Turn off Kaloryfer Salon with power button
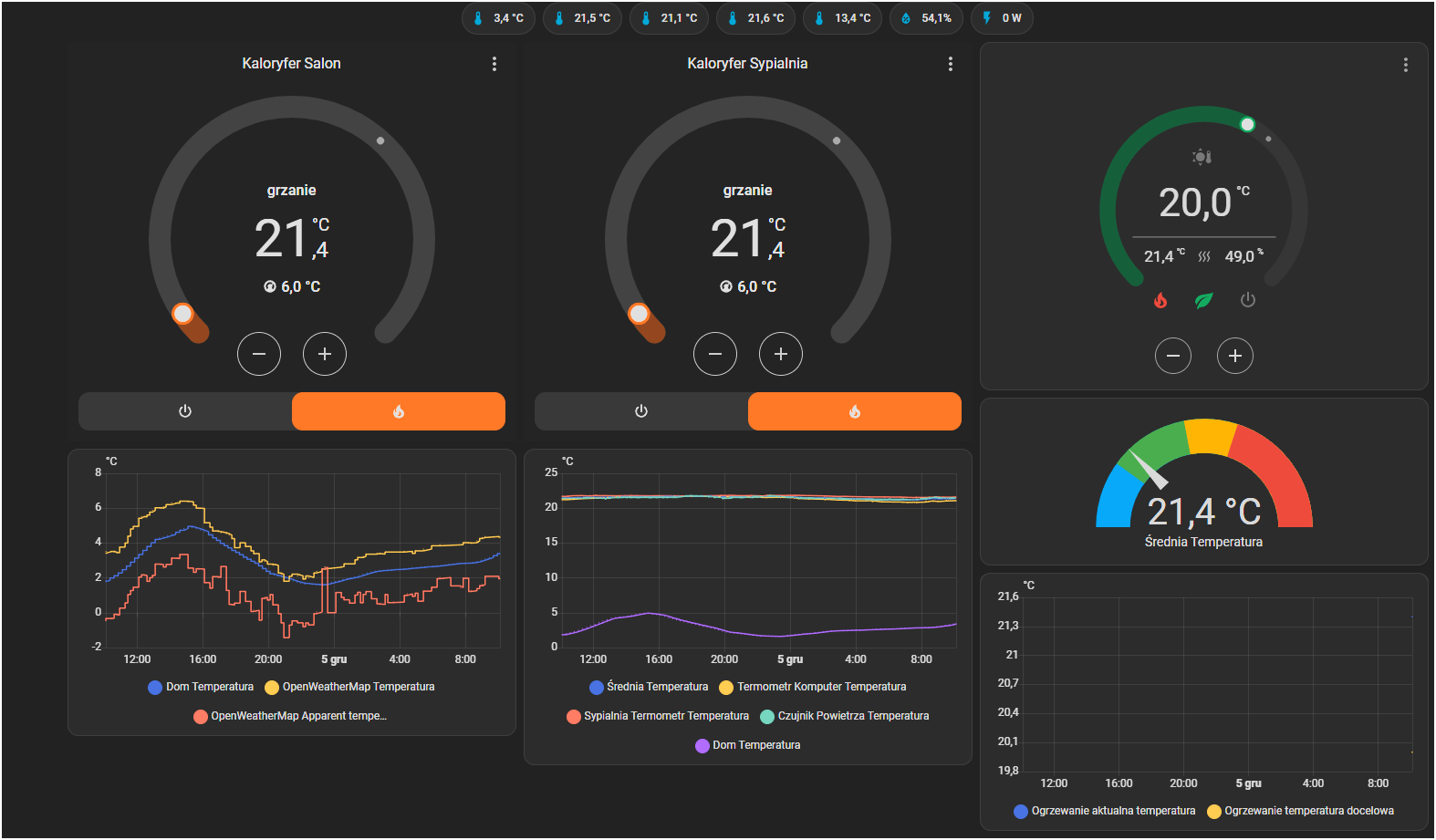The height and width of the screenshot is (840, 1436). 185,411
